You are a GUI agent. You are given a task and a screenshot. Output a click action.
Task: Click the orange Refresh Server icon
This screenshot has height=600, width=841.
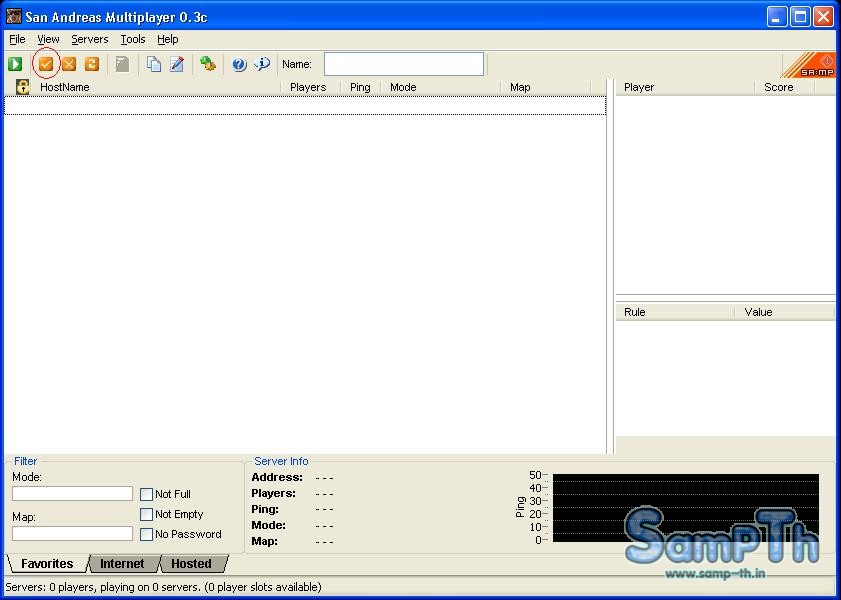pyautogui.click(x=92, y=64)
